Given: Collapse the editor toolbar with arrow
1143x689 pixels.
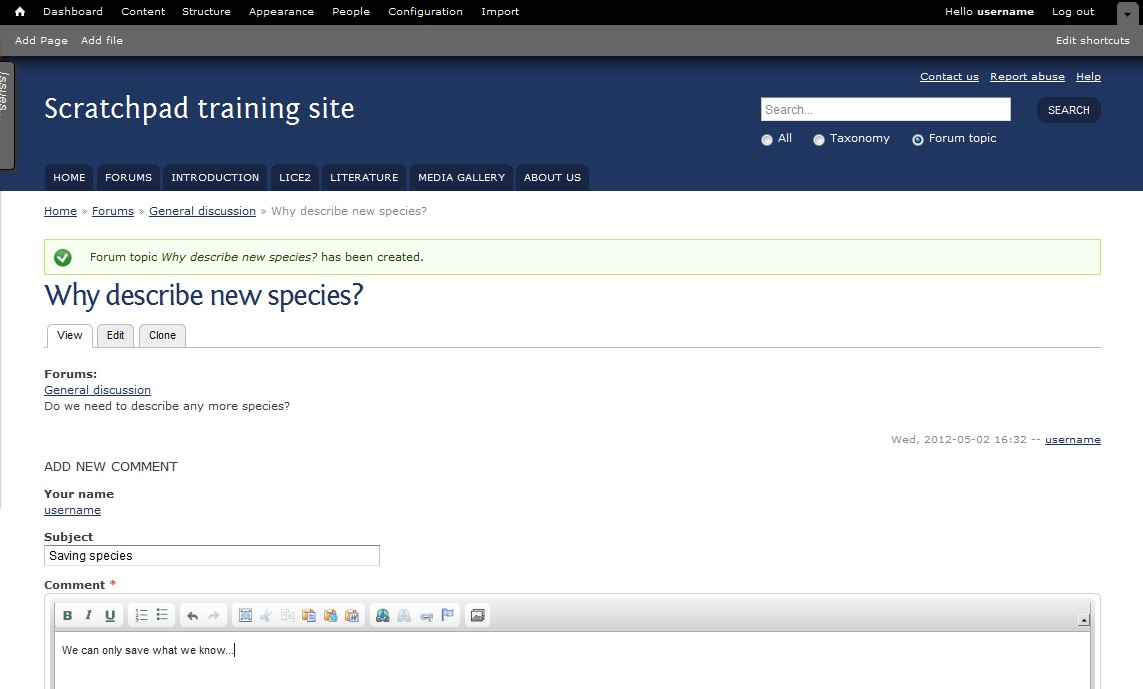Looking at the screenshot, I should click(1084, 620).
